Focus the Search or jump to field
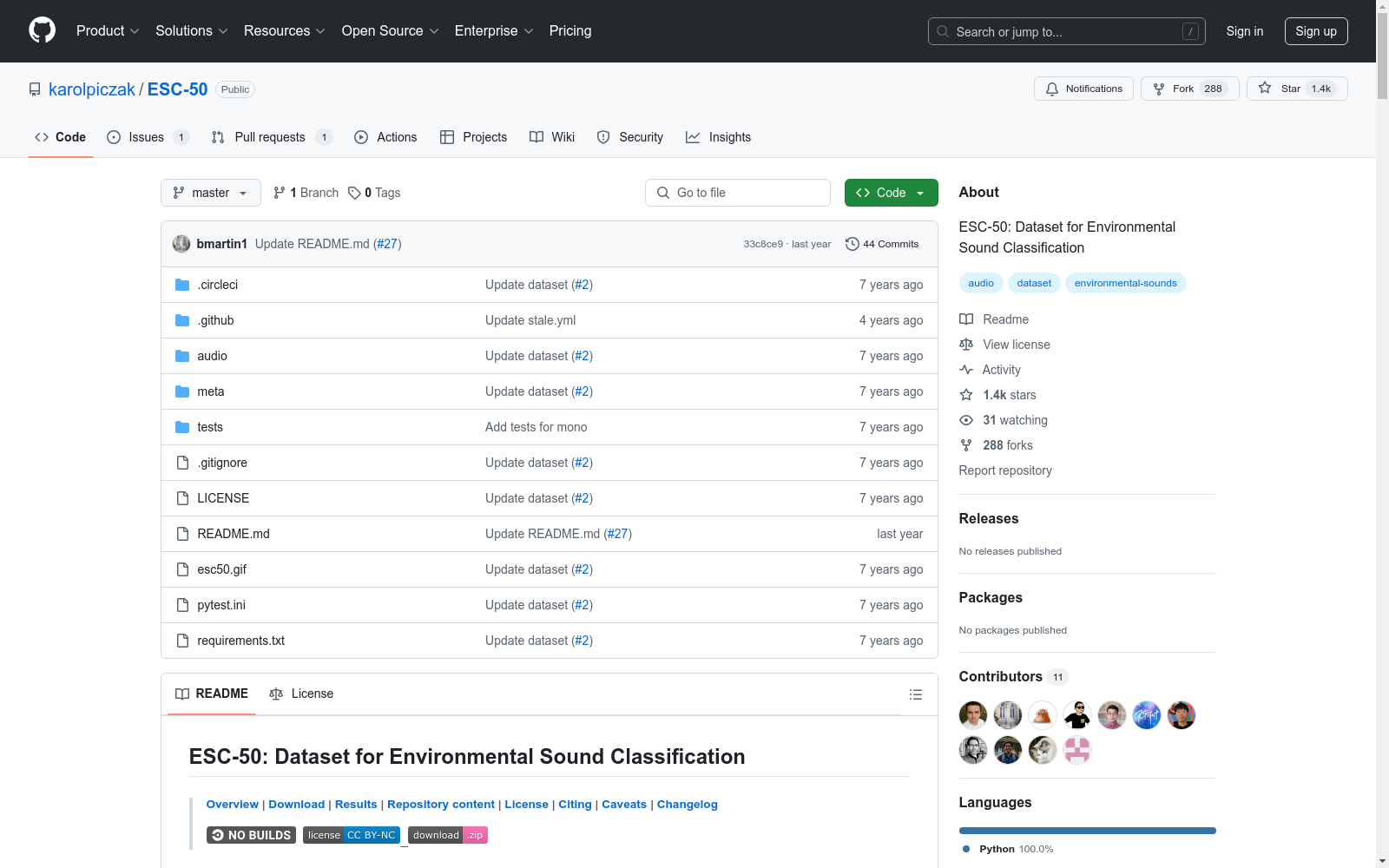This screenshot has height=868, width=1389. pyautogui.click(x=1066, y=31)
